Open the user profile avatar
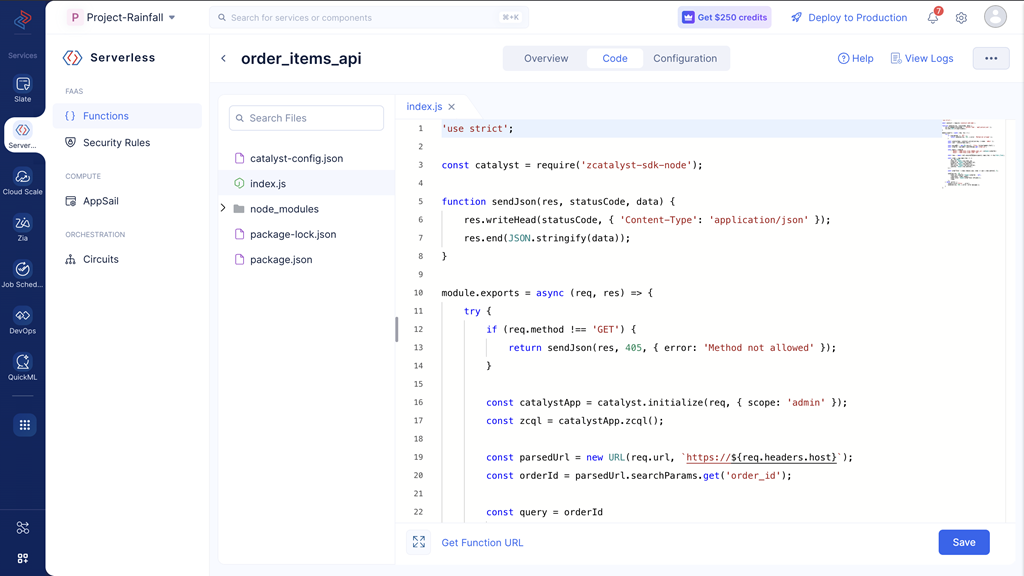Screen dimensions: 1024x576 (x=995, y=17)
